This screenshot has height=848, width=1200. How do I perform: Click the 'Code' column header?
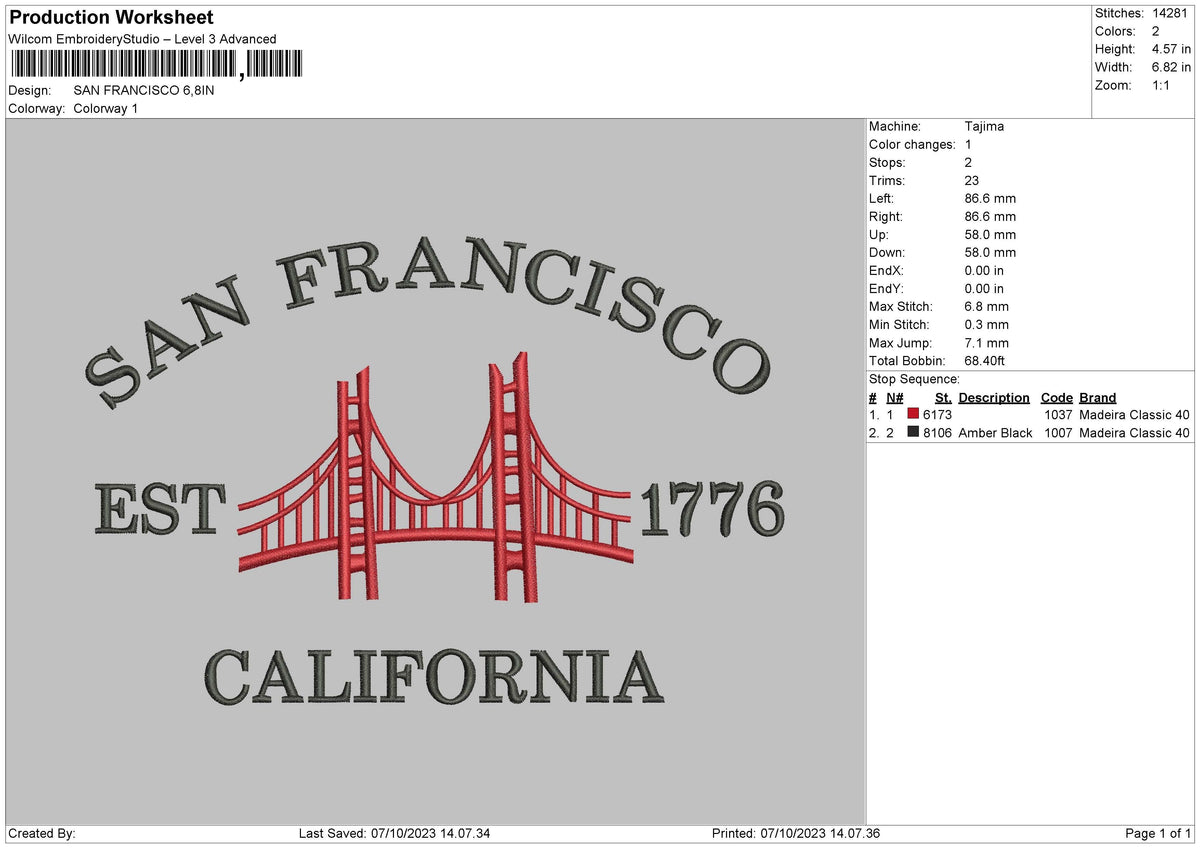click(1056, 397)
